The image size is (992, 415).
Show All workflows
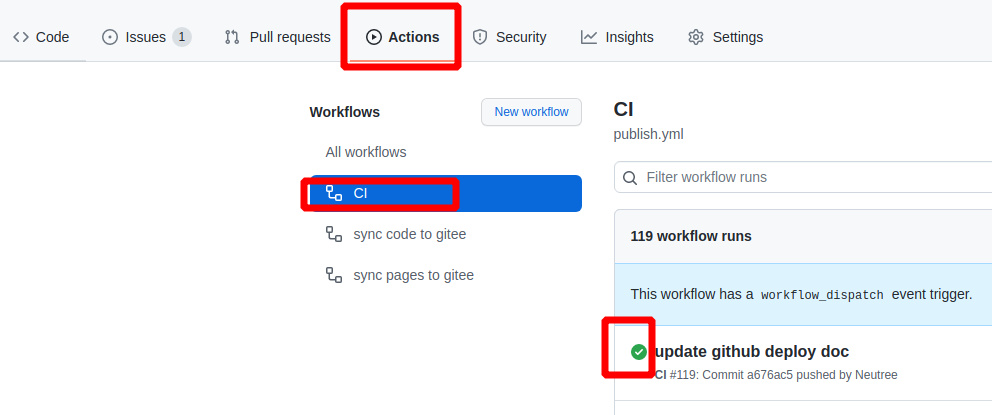click(366, 152)
